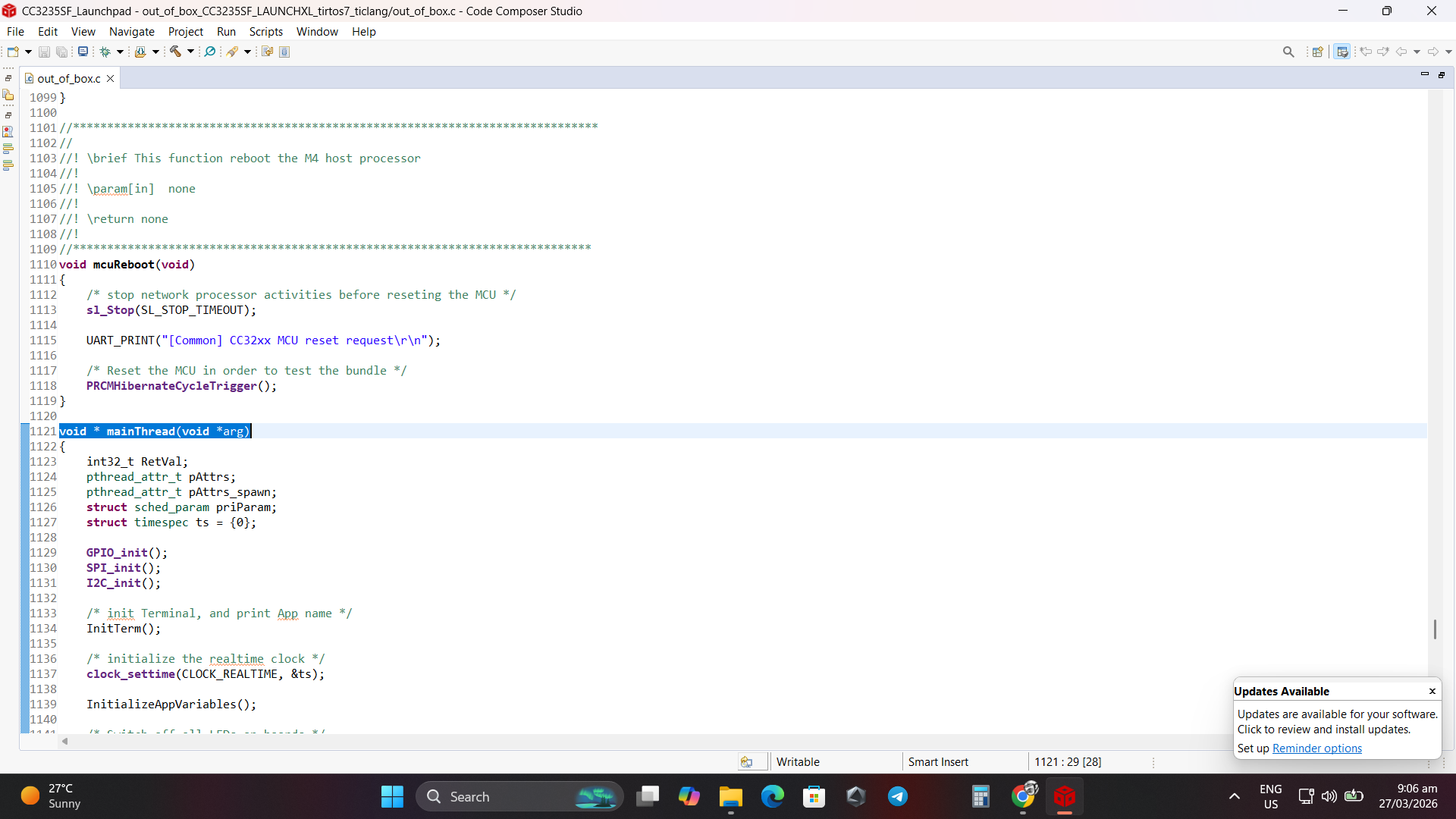Click the Telegram icon in taskbar

[898, 796]
